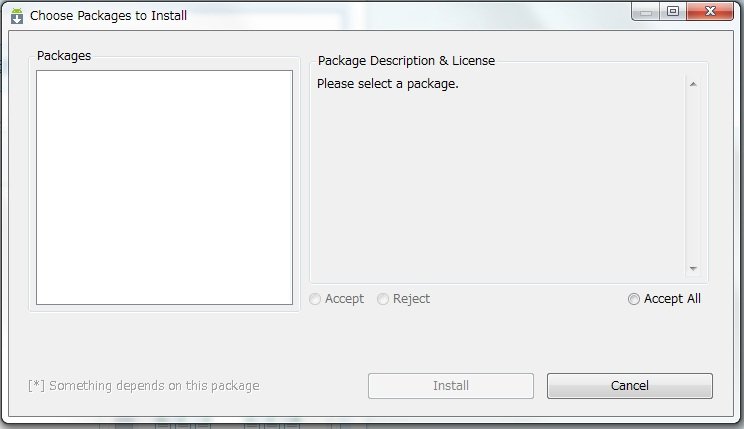This screenshot has height=429, width=744.
Task: Cancel the package installation dialog
Action: pyautogui.click(x=630, y=386)
